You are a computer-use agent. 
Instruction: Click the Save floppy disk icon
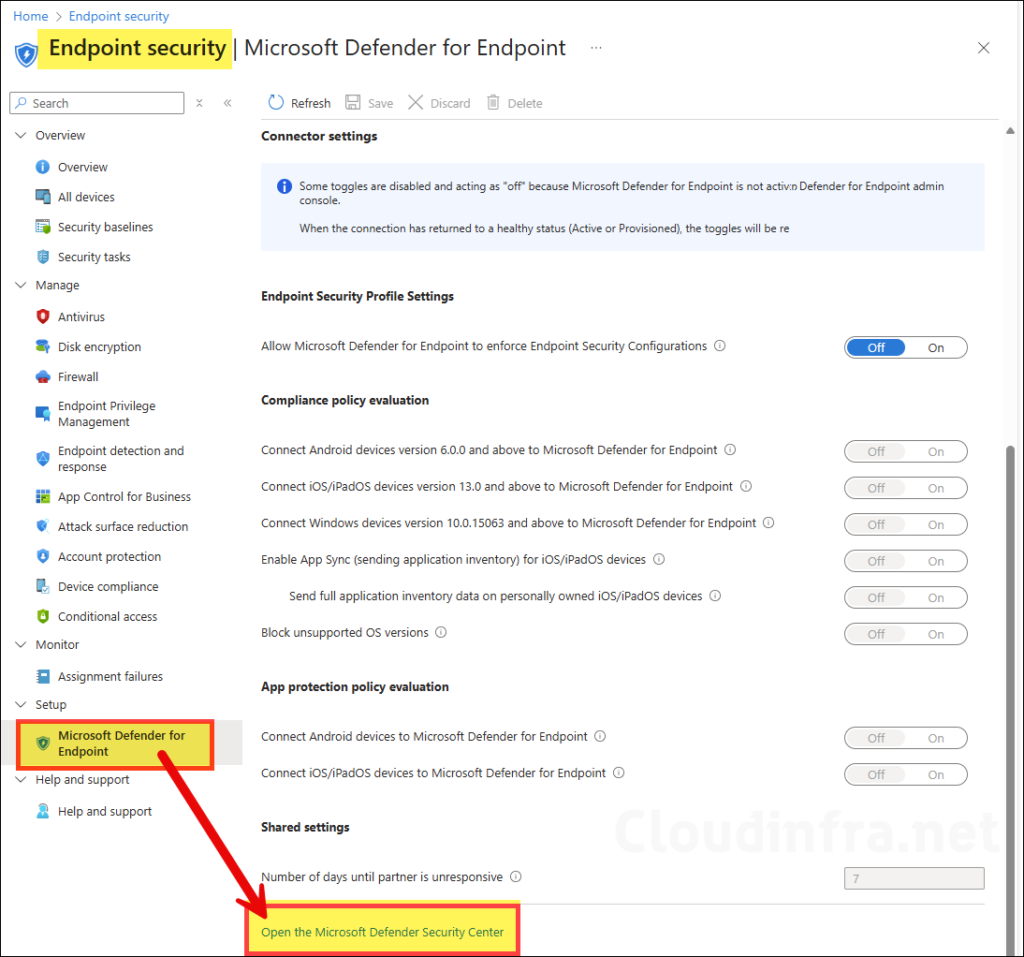click(353, 103)
